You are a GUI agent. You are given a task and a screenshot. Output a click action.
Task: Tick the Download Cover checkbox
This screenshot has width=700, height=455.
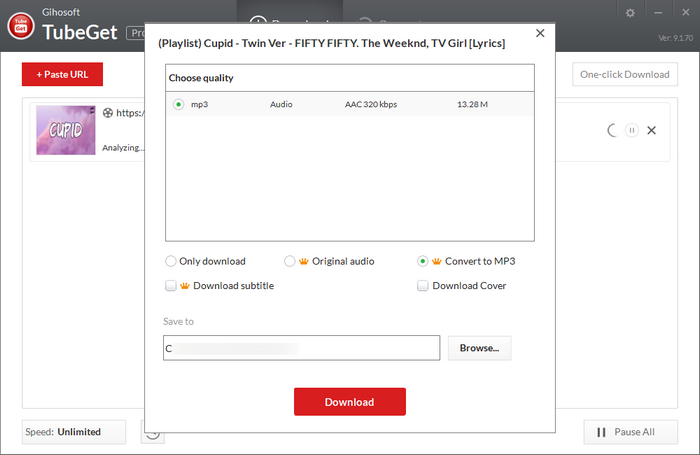[423, 286]
